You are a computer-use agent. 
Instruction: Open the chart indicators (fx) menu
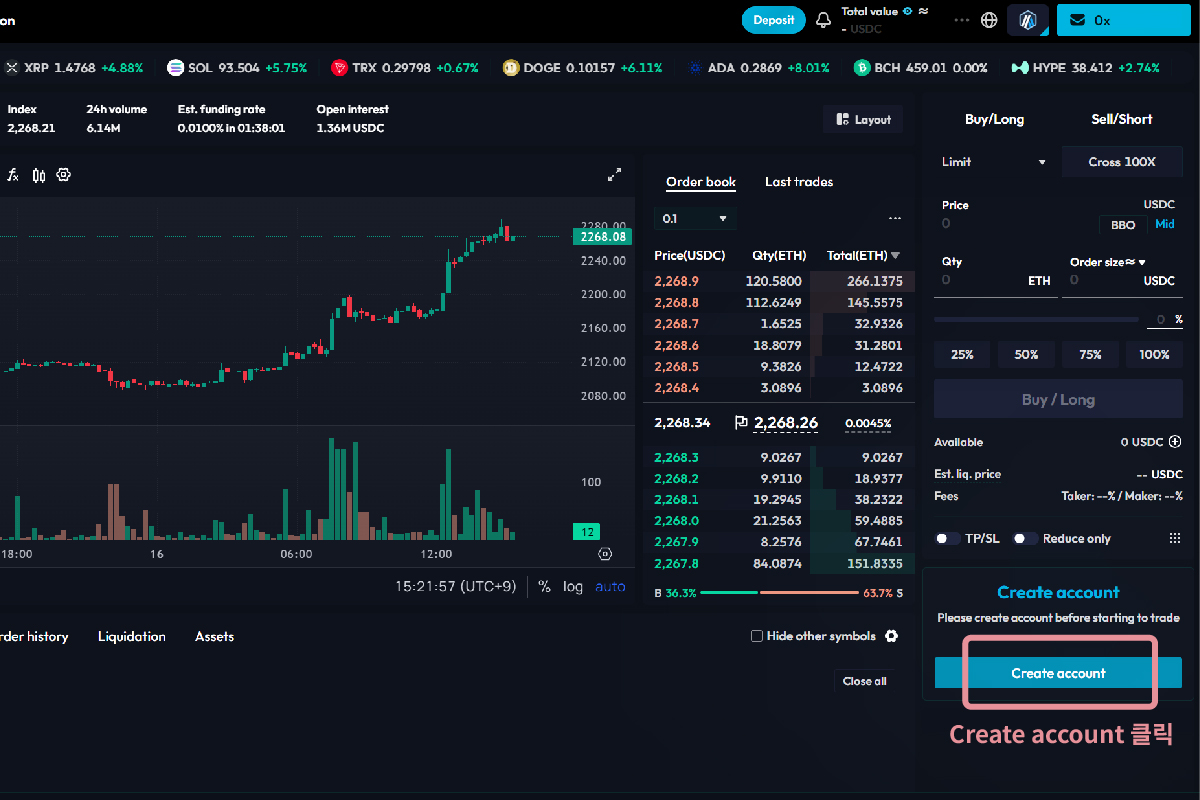pos(13,175)
